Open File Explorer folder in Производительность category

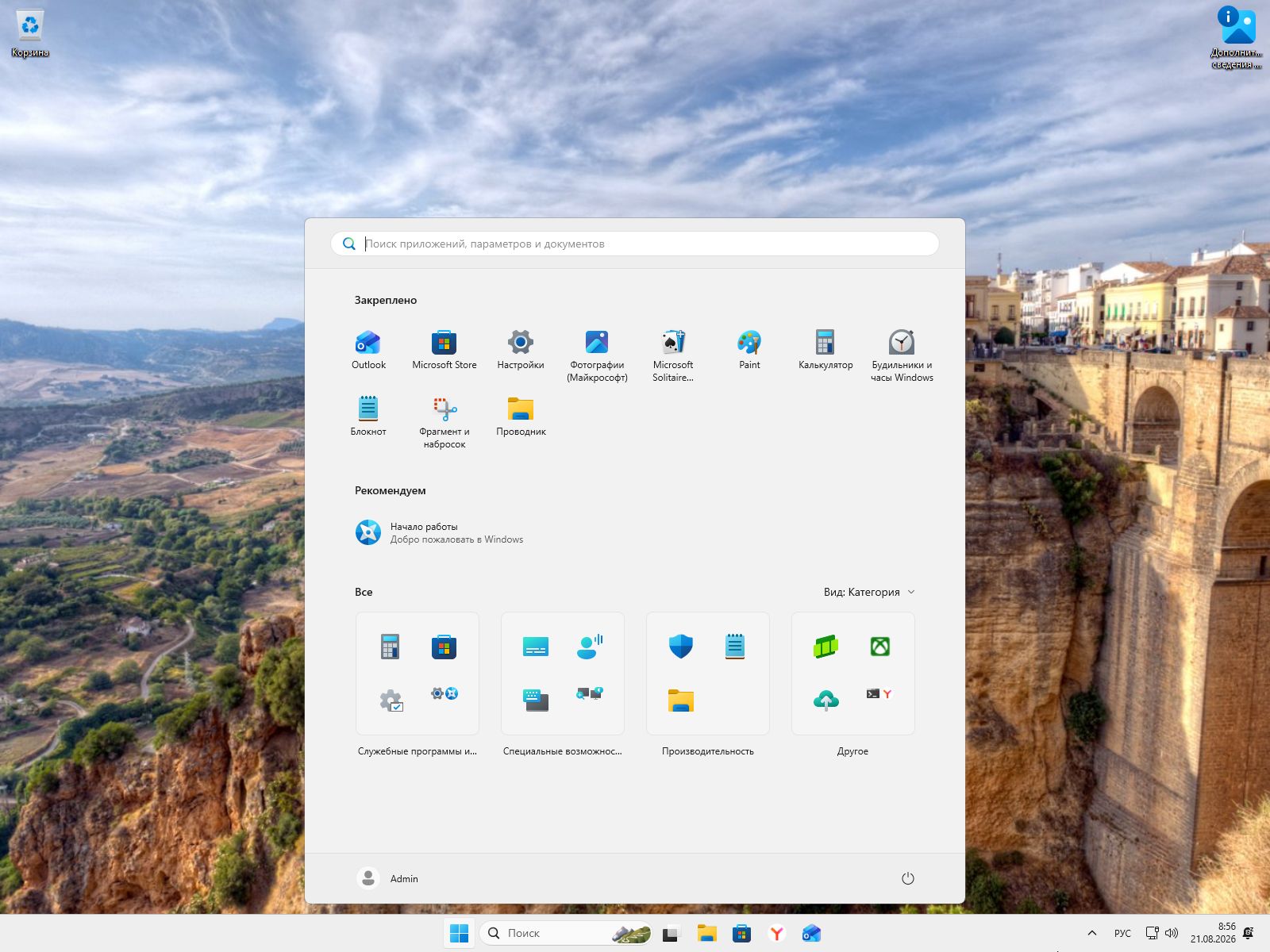(681, 701)
